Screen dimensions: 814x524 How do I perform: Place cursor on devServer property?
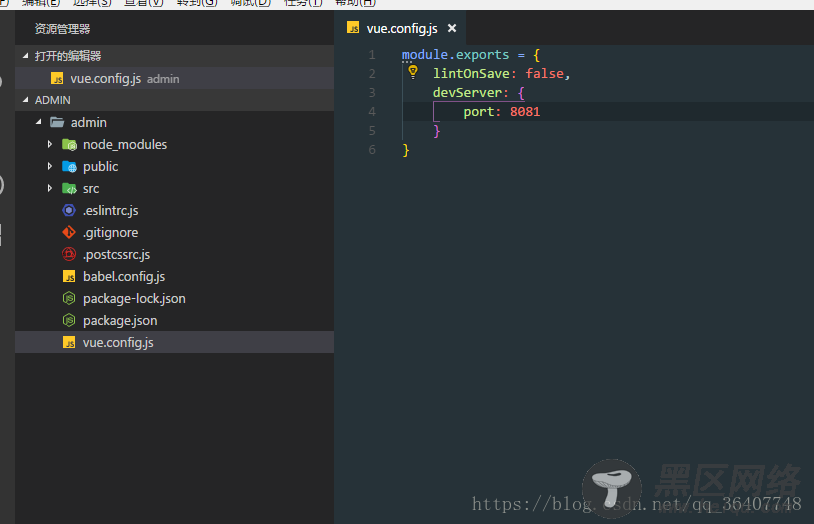[x=467, y=92]
